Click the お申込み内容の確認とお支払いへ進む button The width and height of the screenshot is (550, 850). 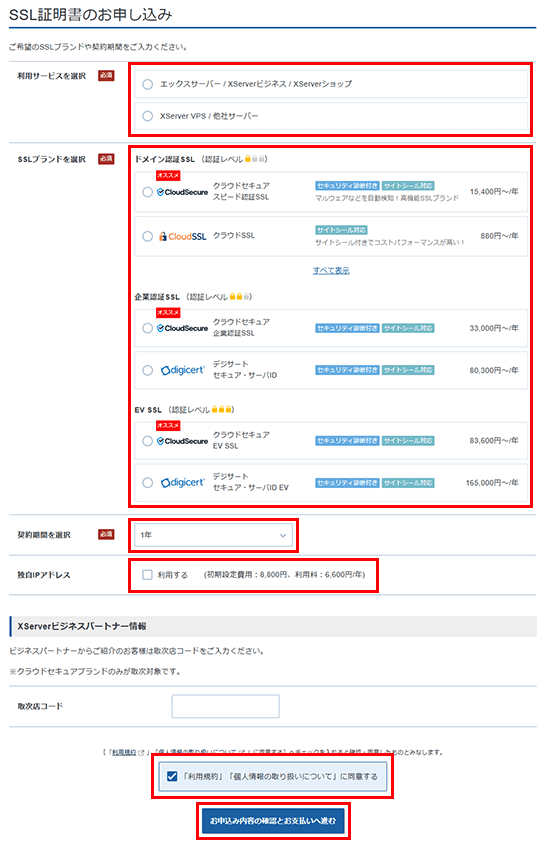pos(273,821)
